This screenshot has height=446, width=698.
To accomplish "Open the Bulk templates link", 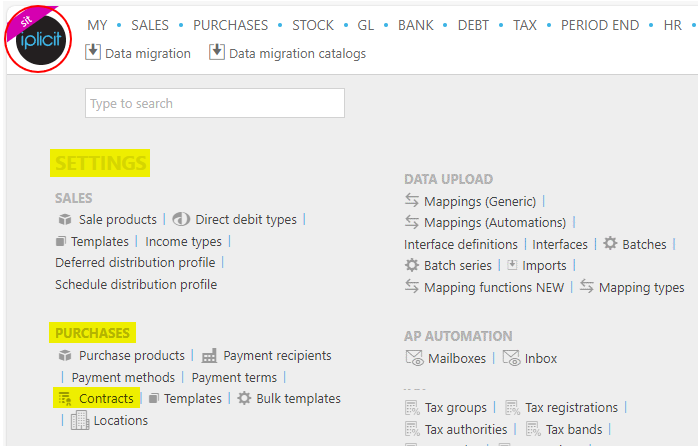I will pyautogui.click(x=298, y=398).
